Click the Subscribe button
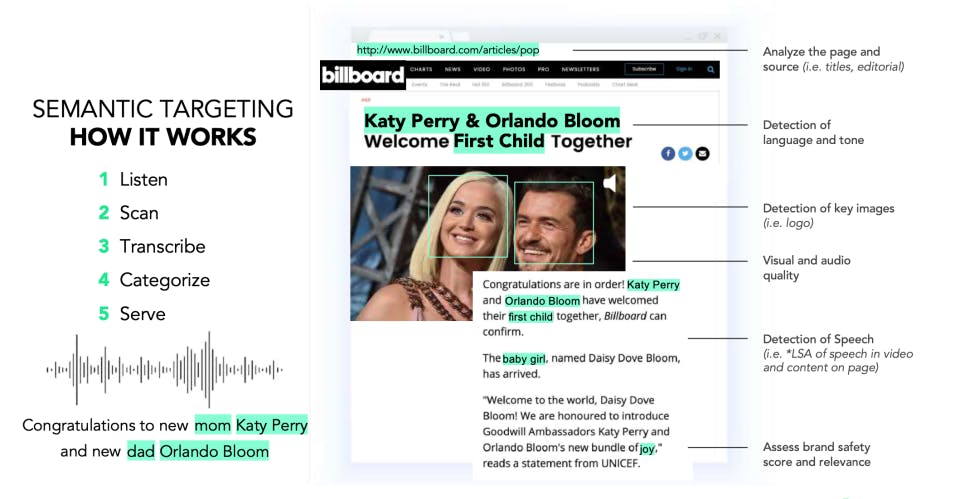This screenshot has width=960, height=499. [x=644, y=69]
